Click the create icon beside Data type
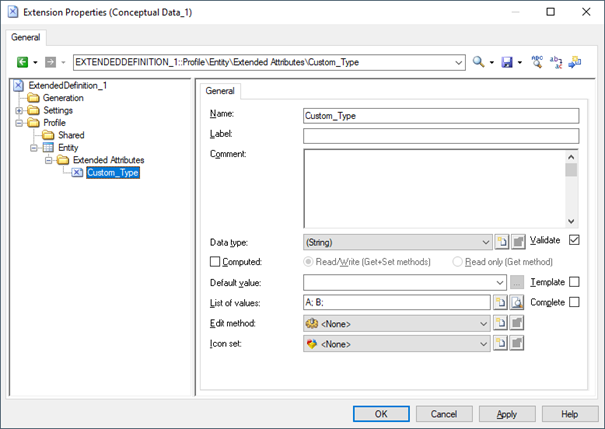The width and height of the screenshot is (605, 429). 501,242
